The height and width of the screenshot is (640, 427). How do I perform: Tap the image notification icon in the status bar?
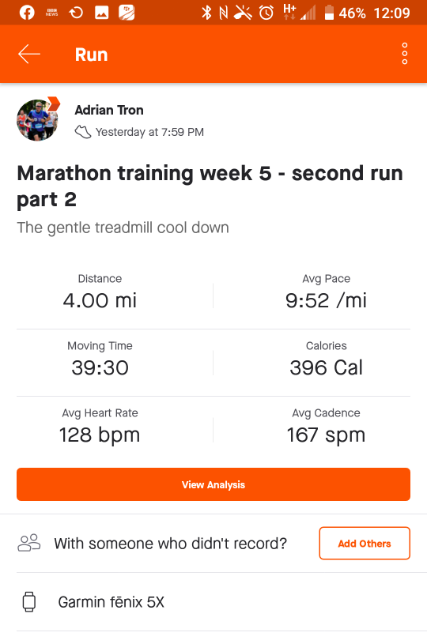(102, 13)
